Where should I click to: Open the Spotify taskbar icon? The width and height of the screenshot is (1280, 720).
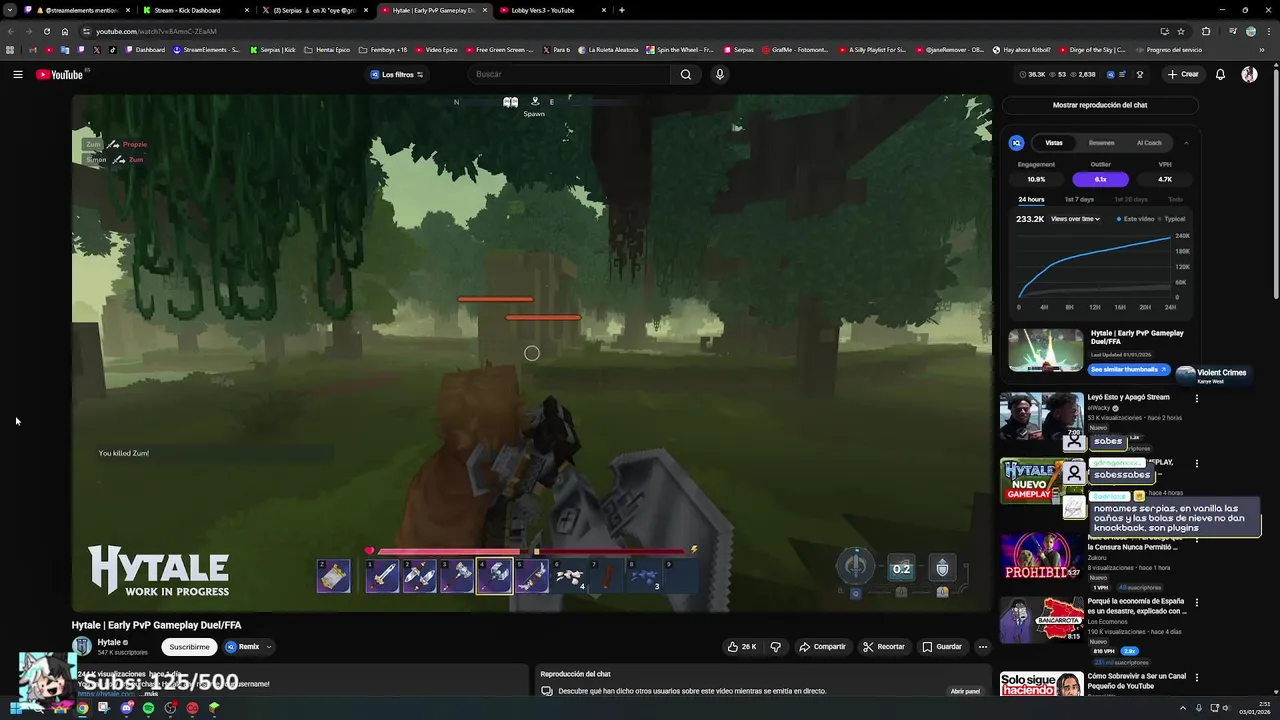click(x=148, y=708)
